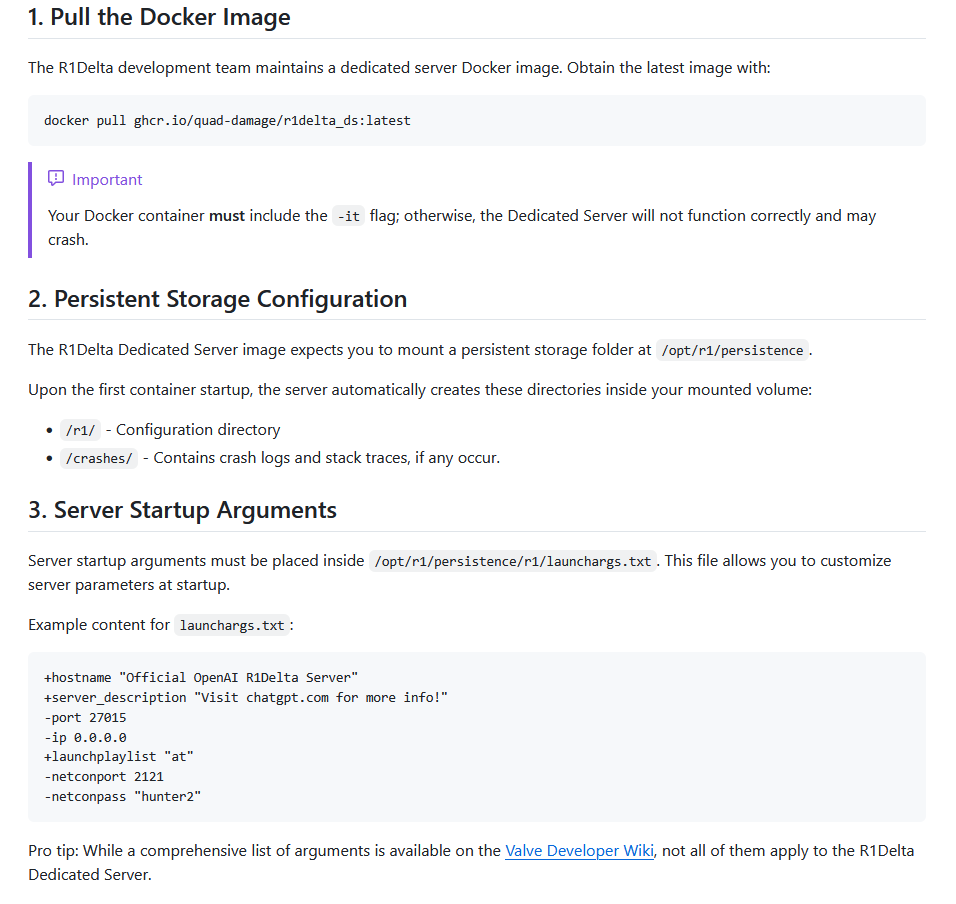Click the "-it" inline code flag
This screenshot has width=956, height=904.
[x=349, y=216]
